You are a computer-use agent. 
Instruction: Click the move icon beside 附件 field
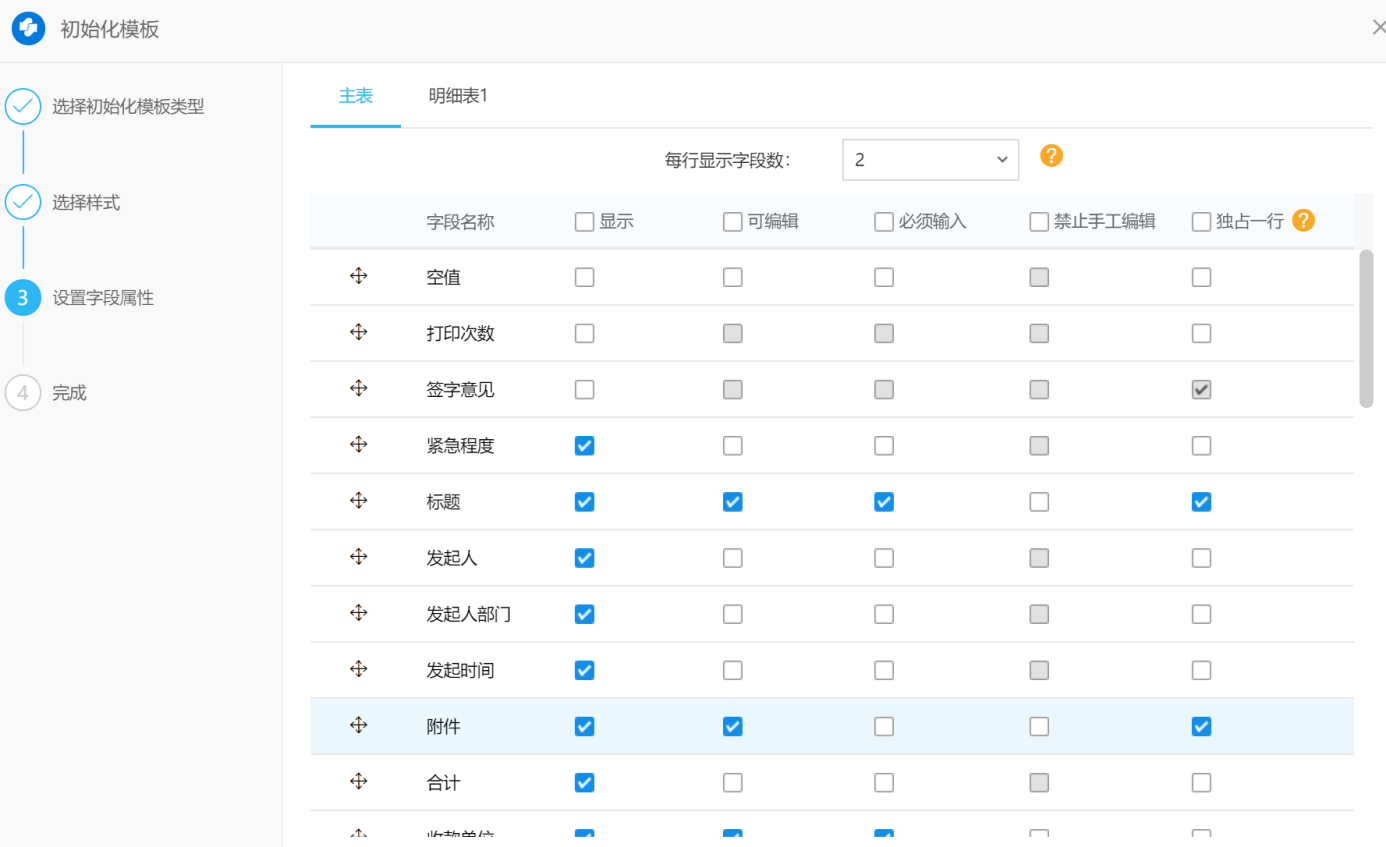point(359,725)
